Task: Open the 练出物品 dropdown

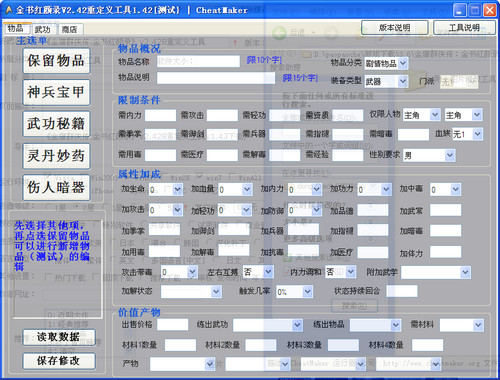Action: coord(375,325)
